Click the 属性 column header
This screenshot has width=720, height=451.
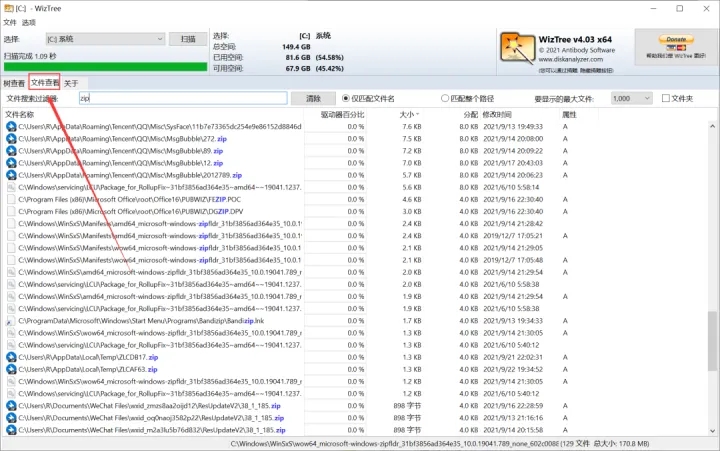click(x=569, y=114)
